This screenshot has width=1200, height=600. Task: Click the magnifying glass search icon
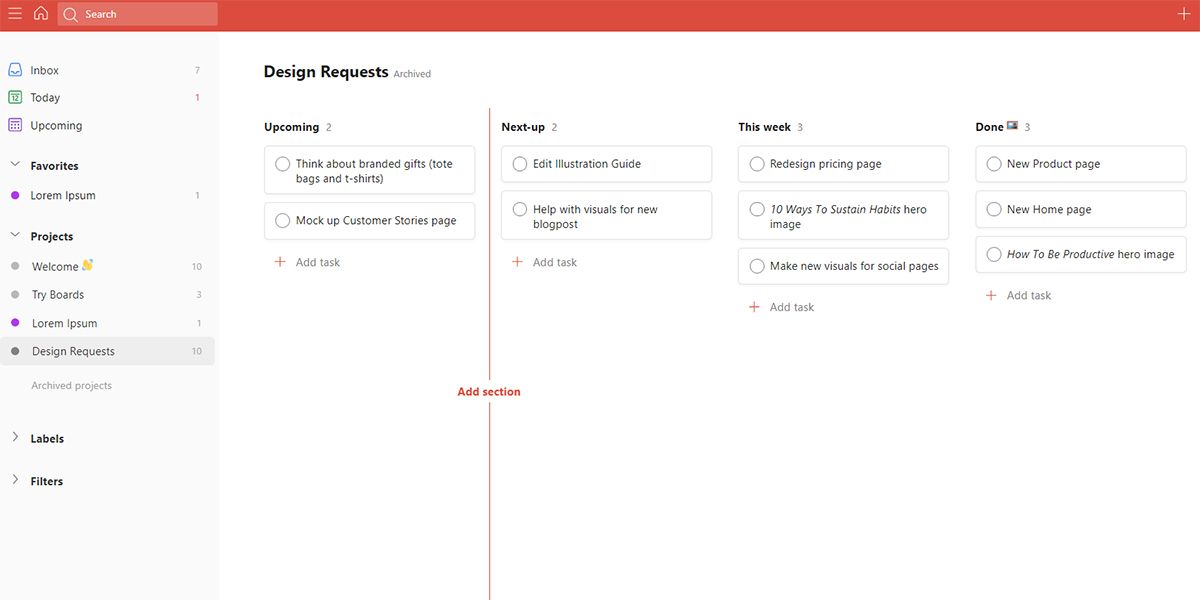click(71, 14)
